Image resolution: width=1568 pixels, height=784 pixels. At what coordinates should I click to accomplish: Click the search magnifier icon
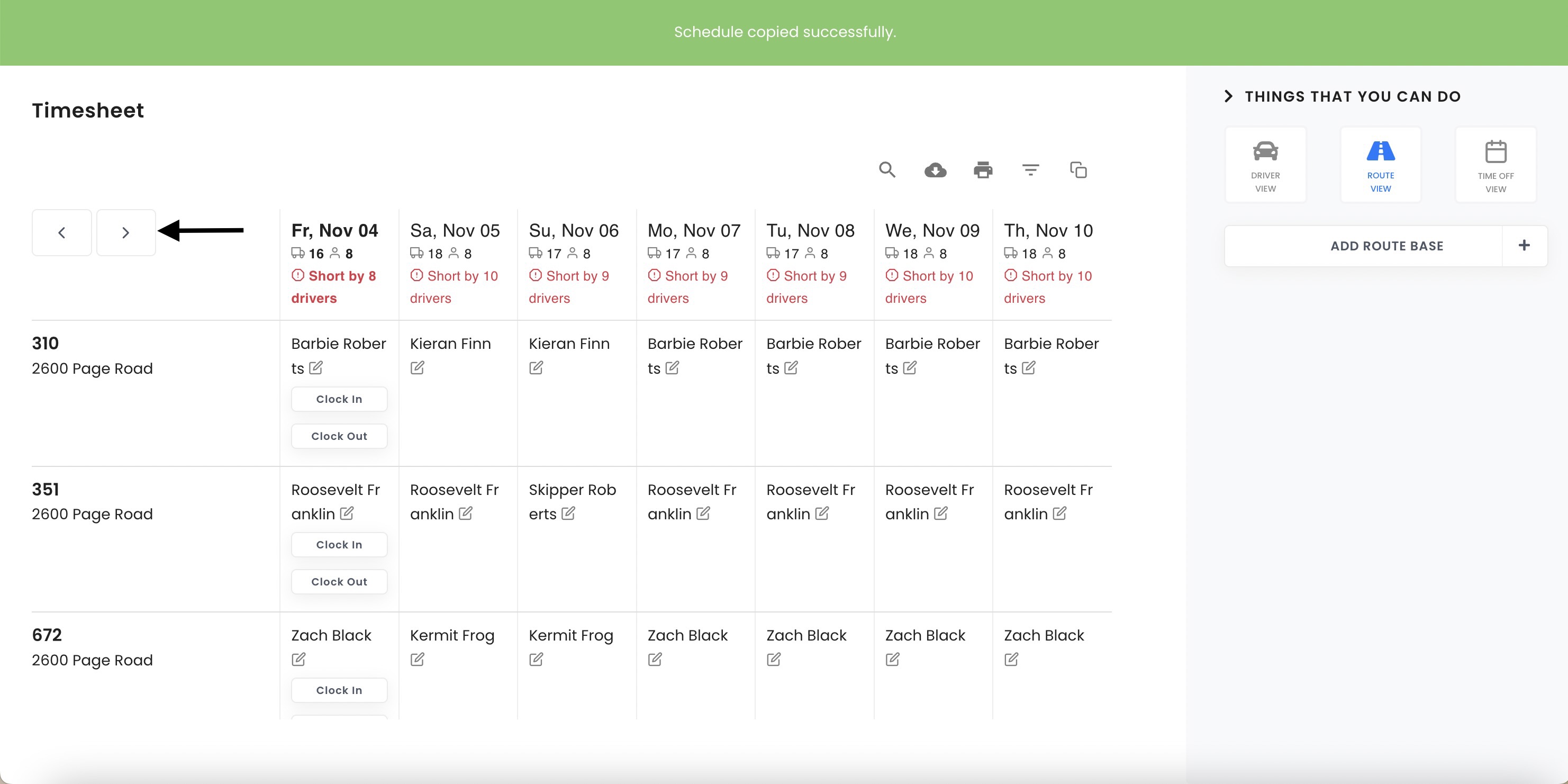tap(887, 170)
